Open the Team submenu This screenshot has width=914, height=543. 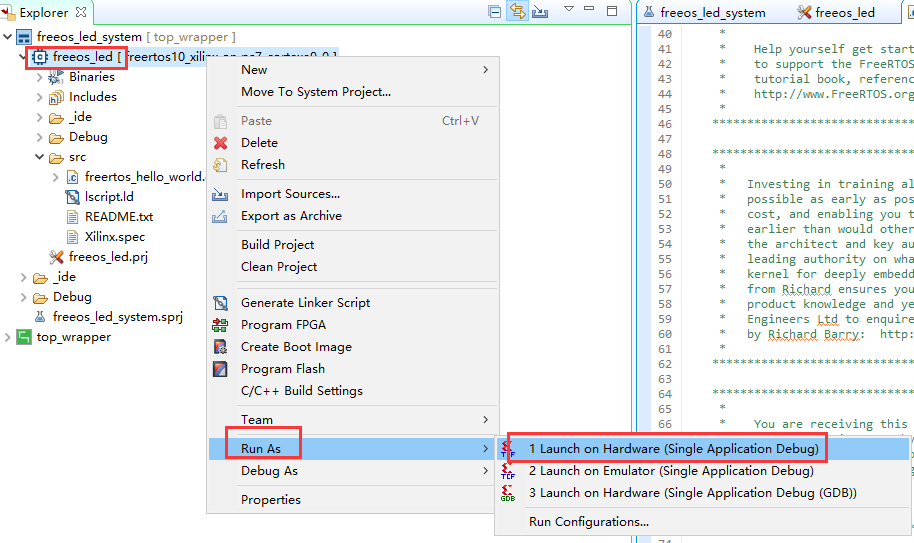coord(353,420)
